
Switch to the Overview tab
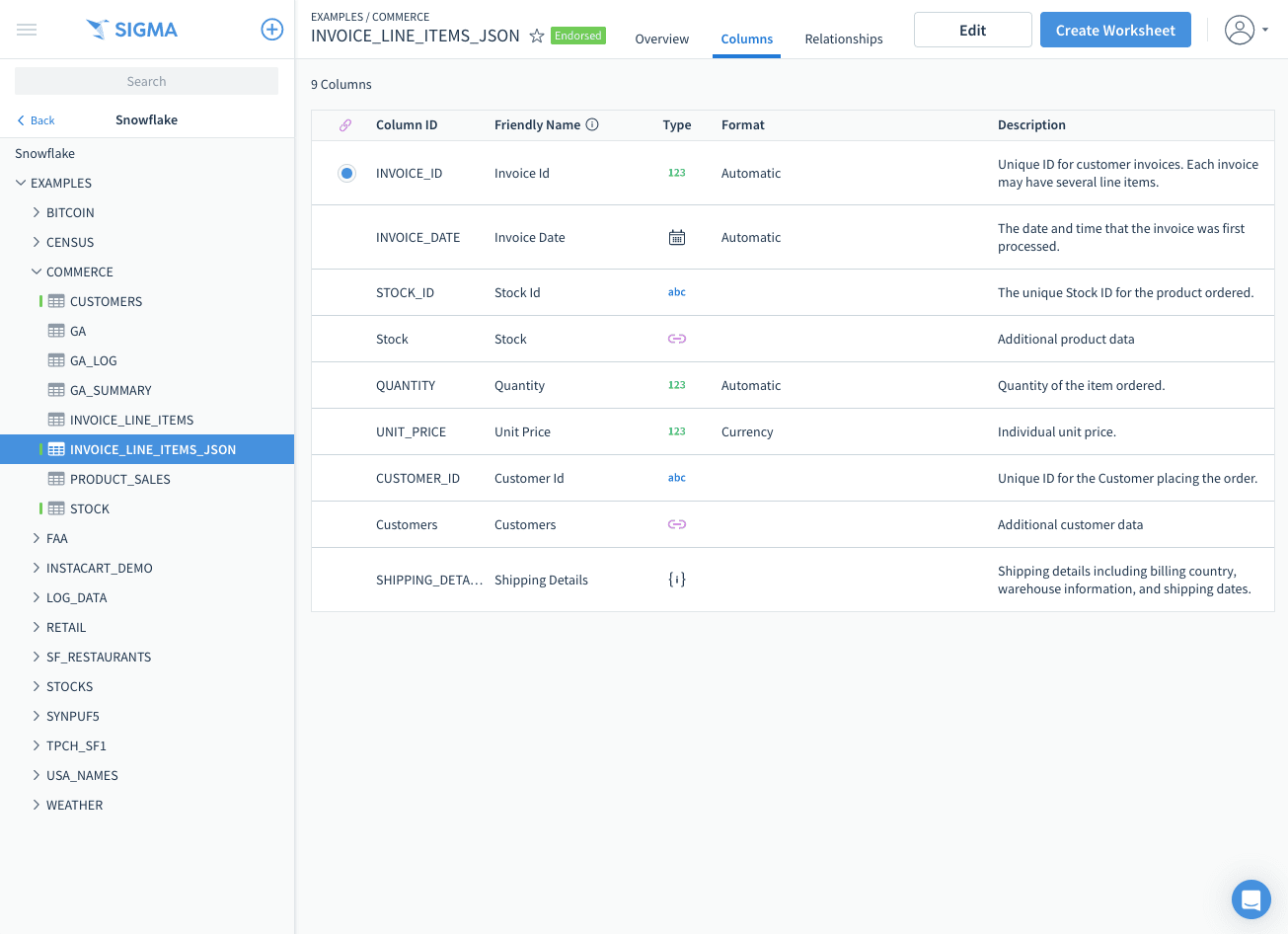(x=661, y=39)
